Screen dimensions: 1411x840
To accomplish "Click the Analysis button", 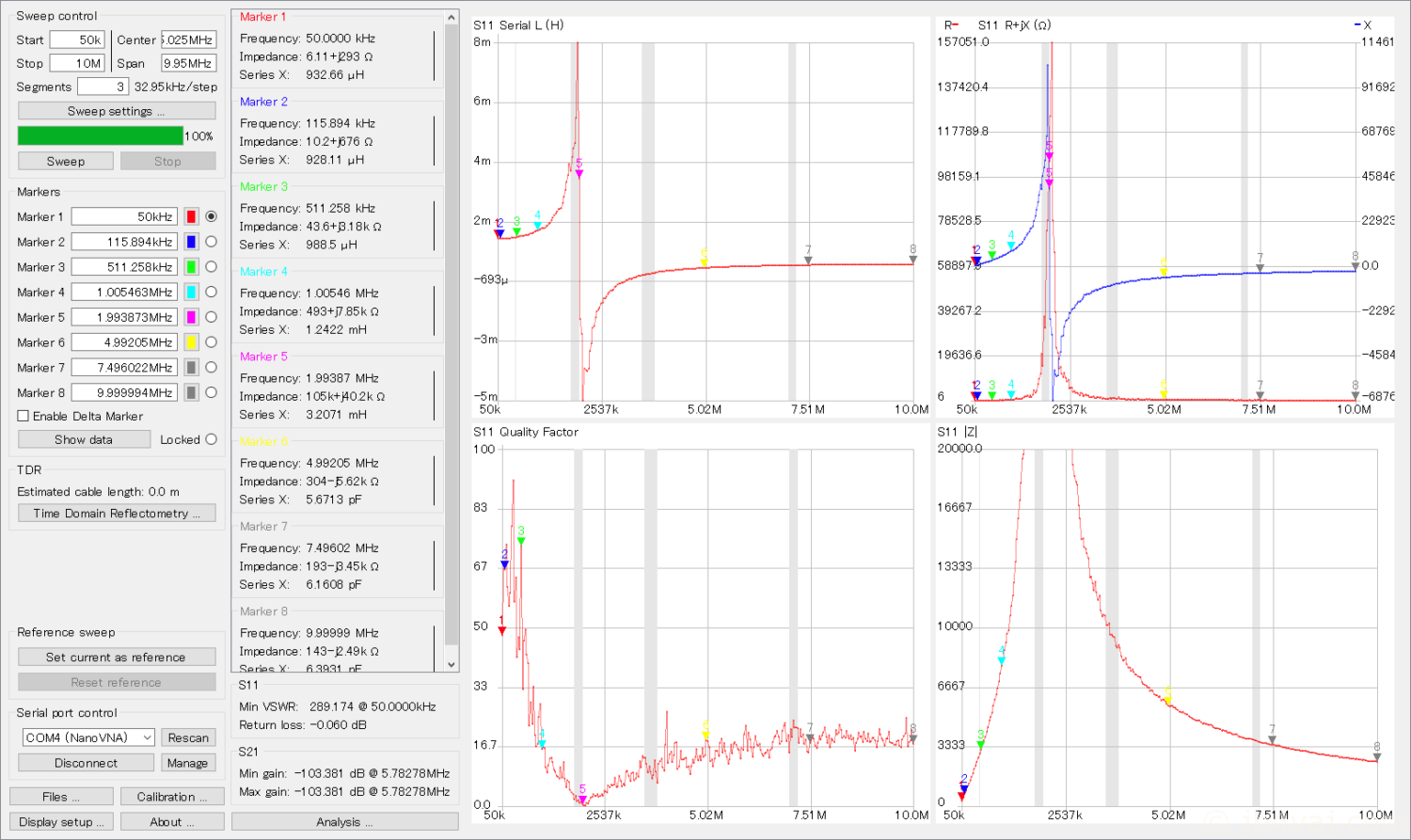I will (x=344, y=822).
